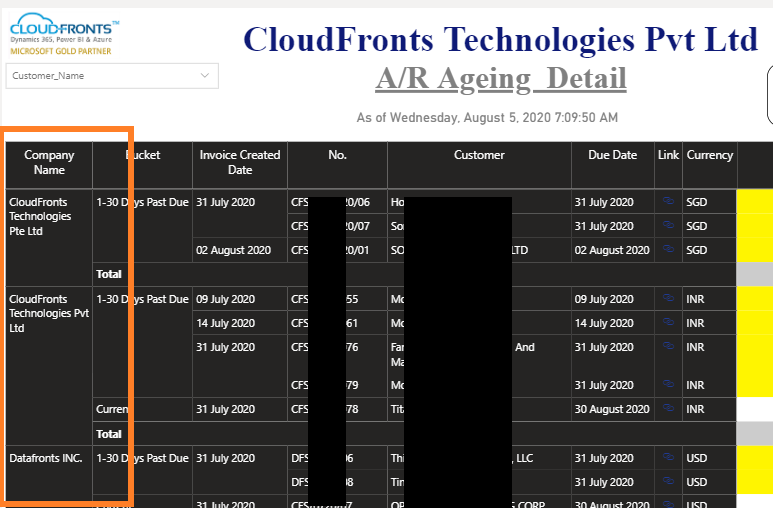
Task: Open link icon for INR invoice ending 79
Action: 668,384
